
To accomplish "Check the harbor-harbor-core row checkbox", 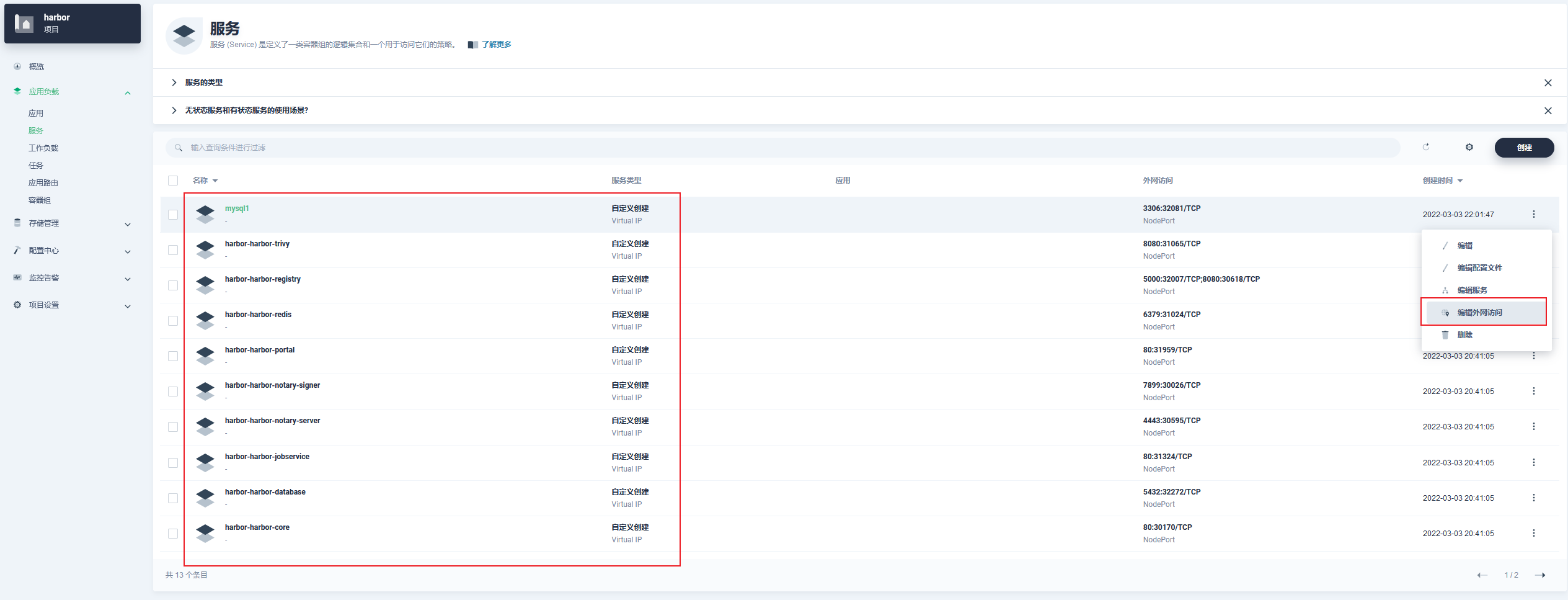I will [173, 534].
